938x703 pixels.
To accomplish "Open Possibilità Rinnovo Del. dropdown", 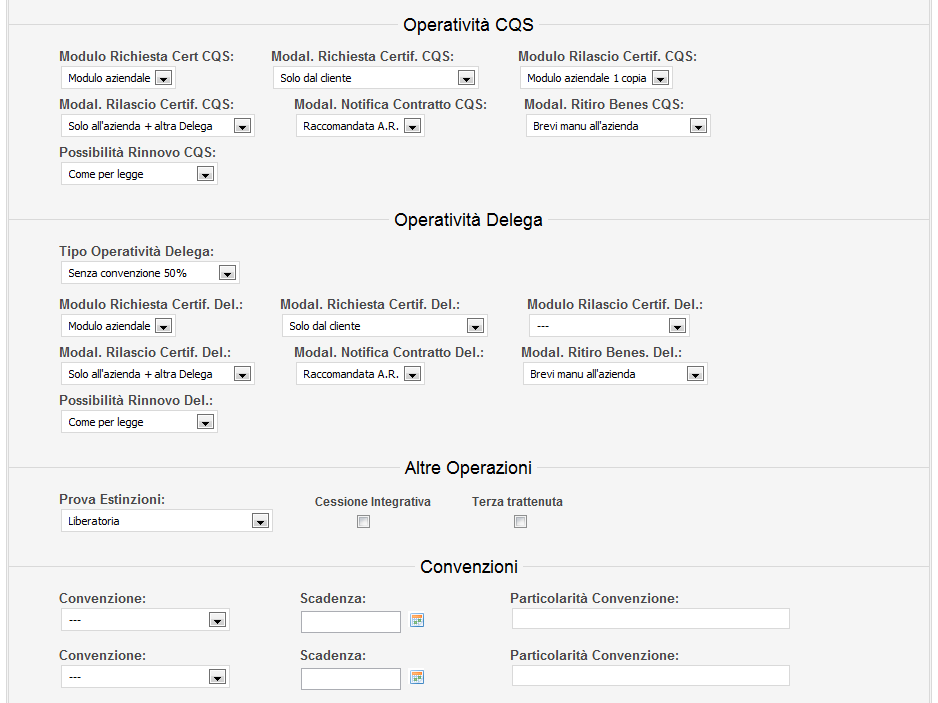I will pyautogui.click(x=139, y=422).
